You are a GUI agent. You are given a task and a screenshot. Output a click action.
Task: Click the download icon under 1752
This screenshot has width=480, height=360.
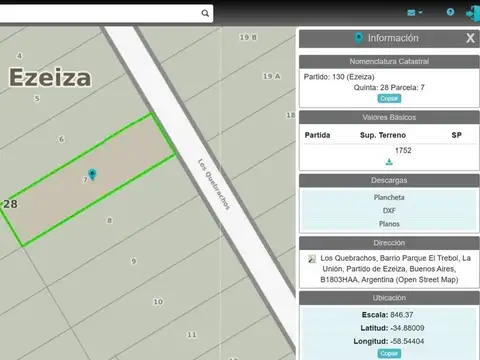pos(389,162)
